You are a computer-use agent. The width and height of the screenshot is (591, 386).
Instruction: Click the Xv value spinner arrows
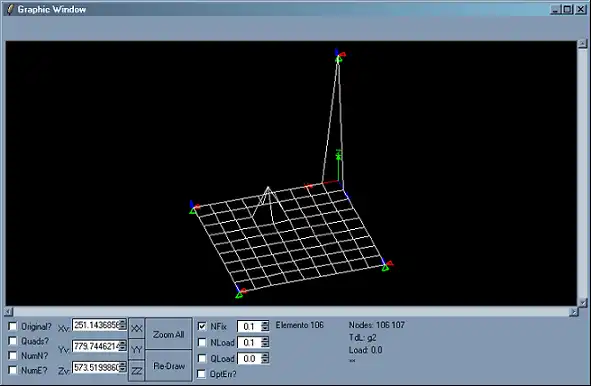[122, 325]
